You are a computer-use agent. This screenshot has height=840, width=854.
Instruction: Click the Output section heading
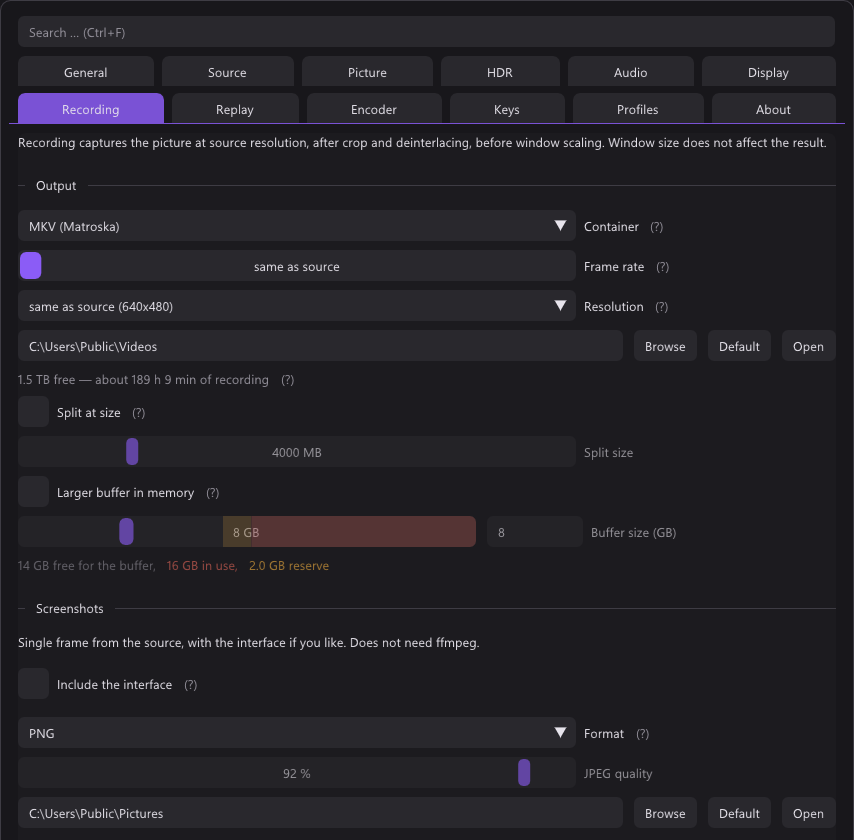(56, 186)
